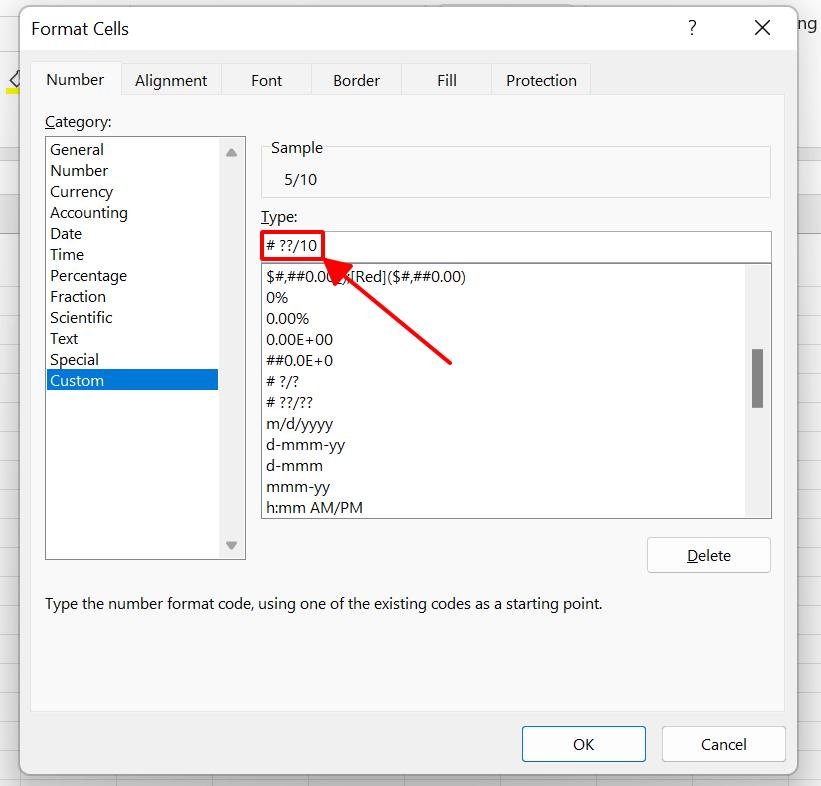Select the # ?/? format code
The image size is (821, 786).
[x=503, y=381]
